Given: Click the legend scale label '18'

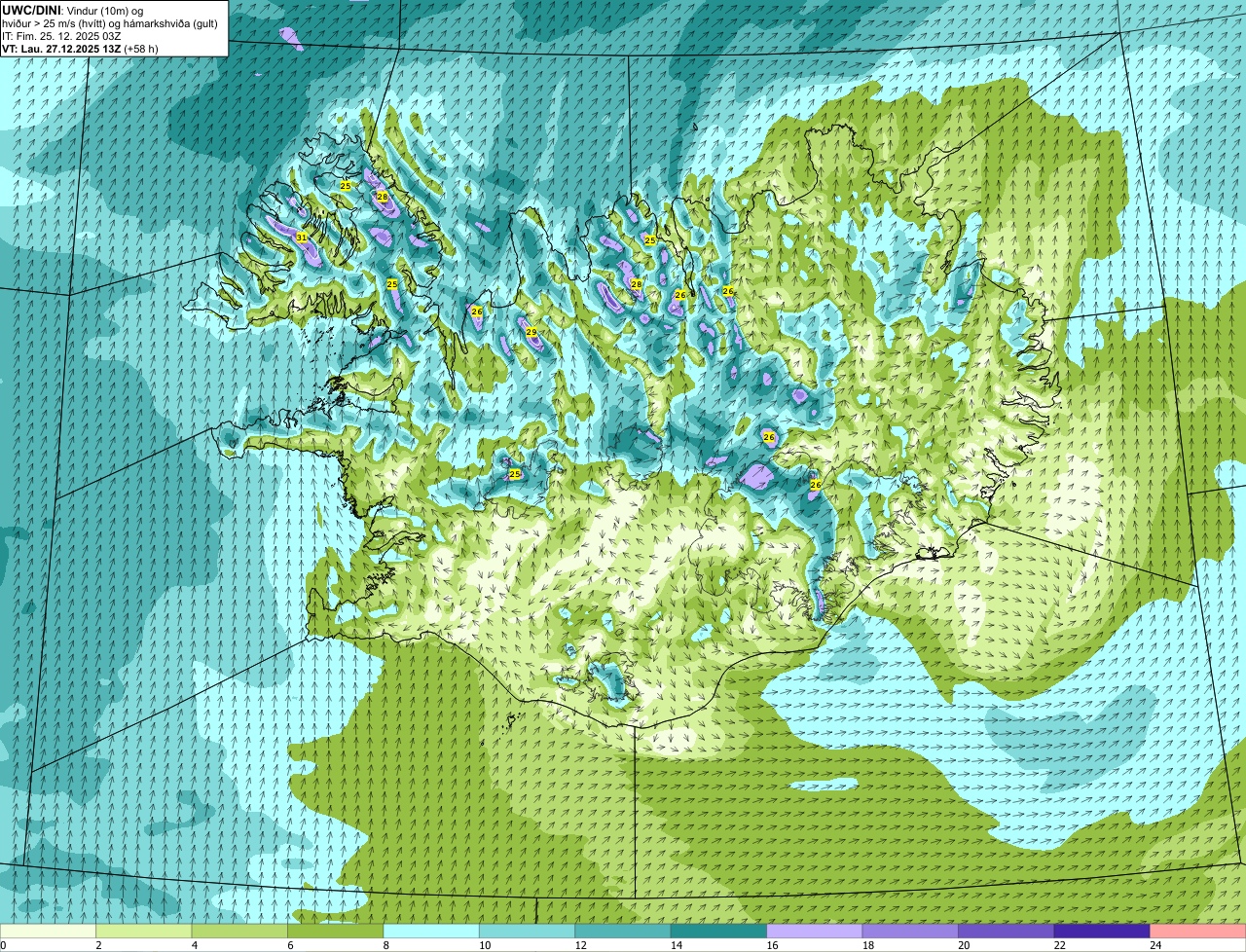Looking at the screenshot, I should pos(867,944).
